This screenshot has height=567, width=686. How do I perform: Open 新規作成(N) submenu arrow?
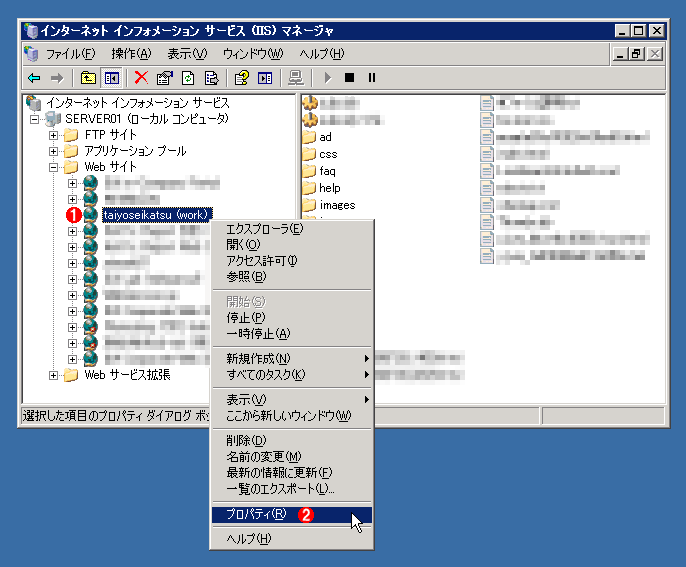[x=367, y=359]
